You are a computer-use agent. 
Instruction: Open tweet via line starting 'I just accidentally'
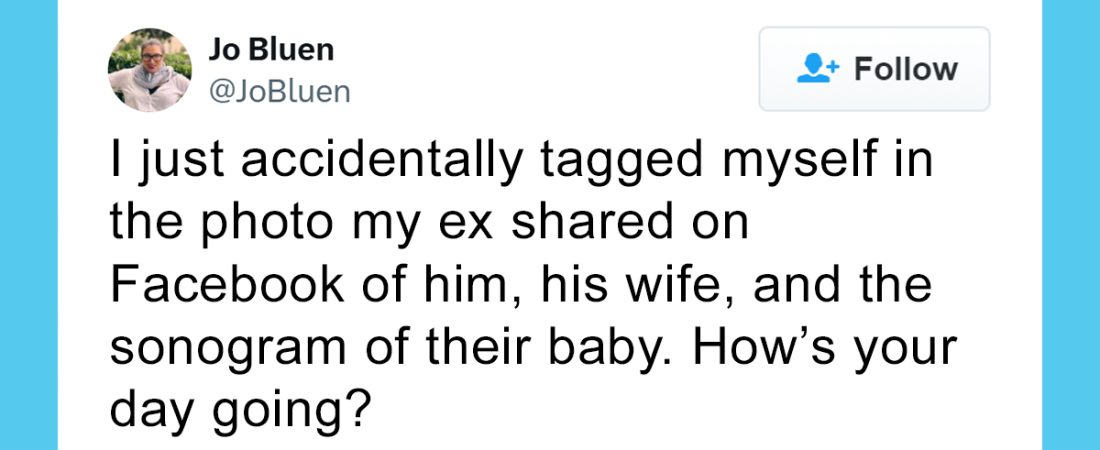tap(523, 162)
